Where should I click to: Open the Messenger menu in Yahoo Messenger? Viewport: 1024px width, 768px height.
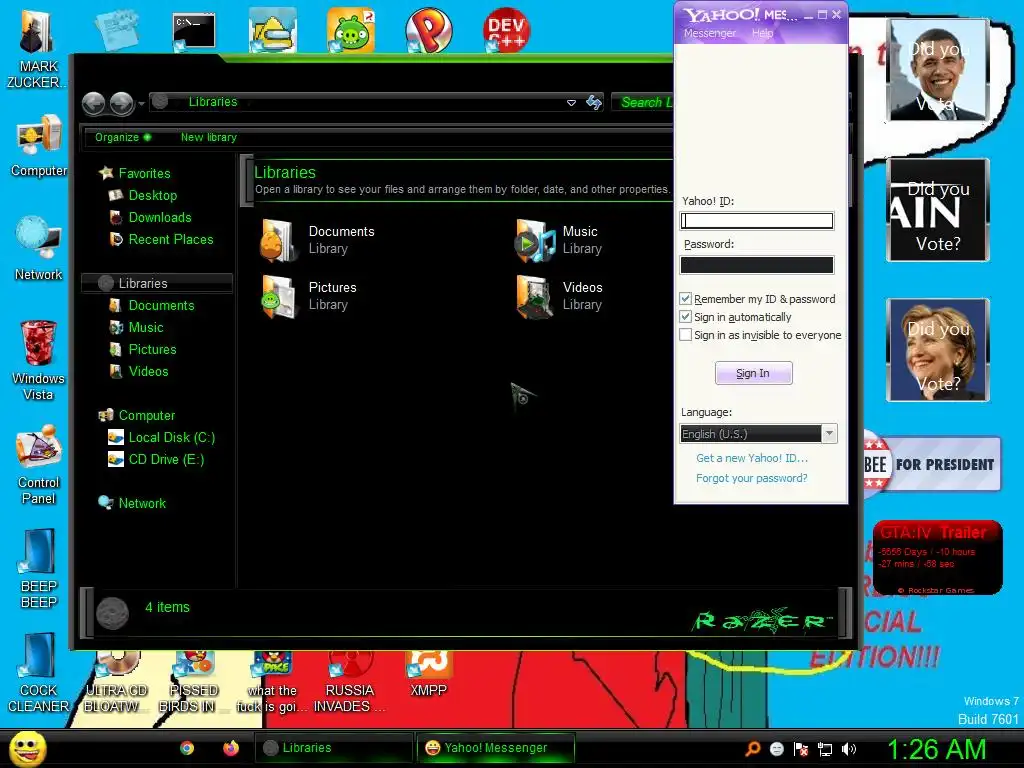pyautogui.click(x=710, y=33)
